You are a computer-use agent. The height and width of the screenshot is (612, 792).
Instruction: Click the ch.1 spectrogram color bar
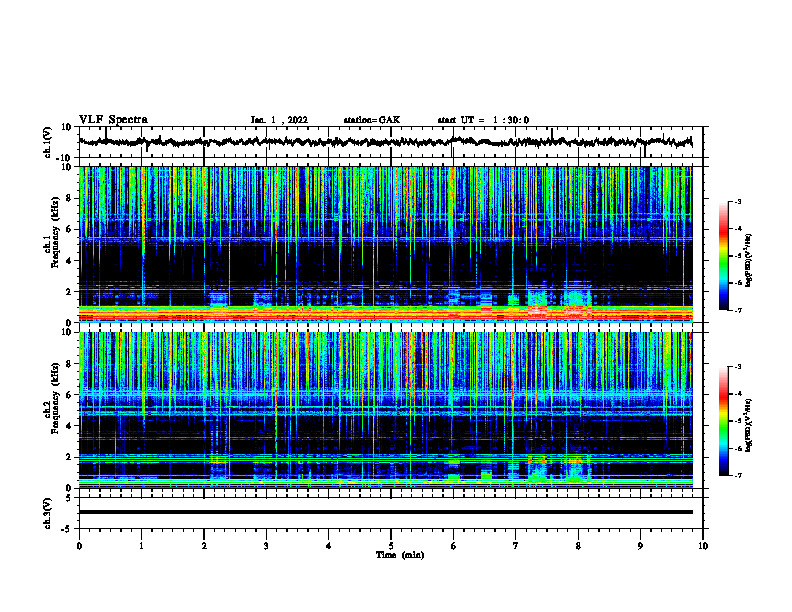tap(723, 256)
